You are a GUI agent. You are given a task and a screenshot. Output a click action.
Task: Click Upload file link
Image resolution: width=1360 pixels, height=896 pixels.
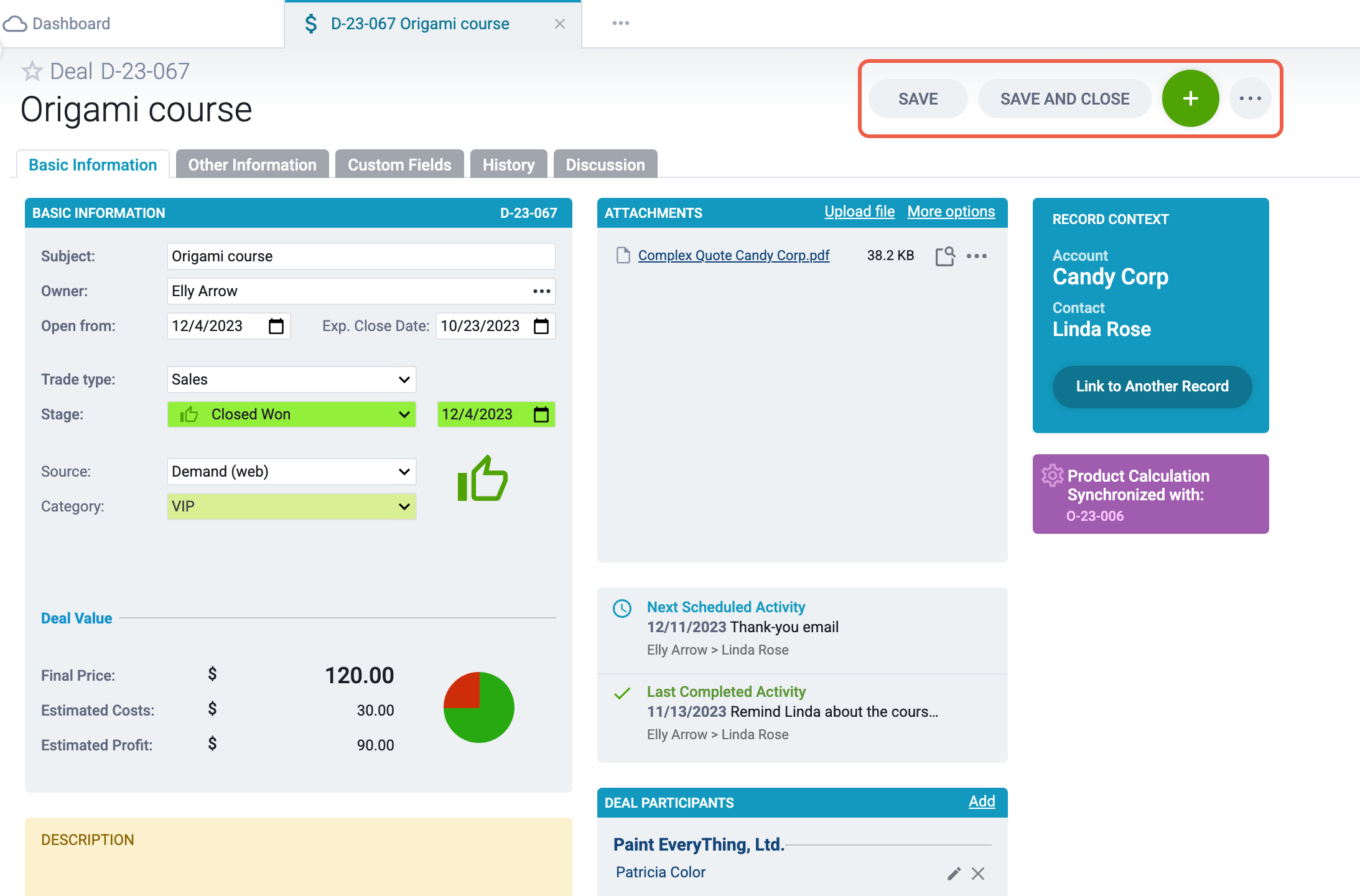(860, 212)
